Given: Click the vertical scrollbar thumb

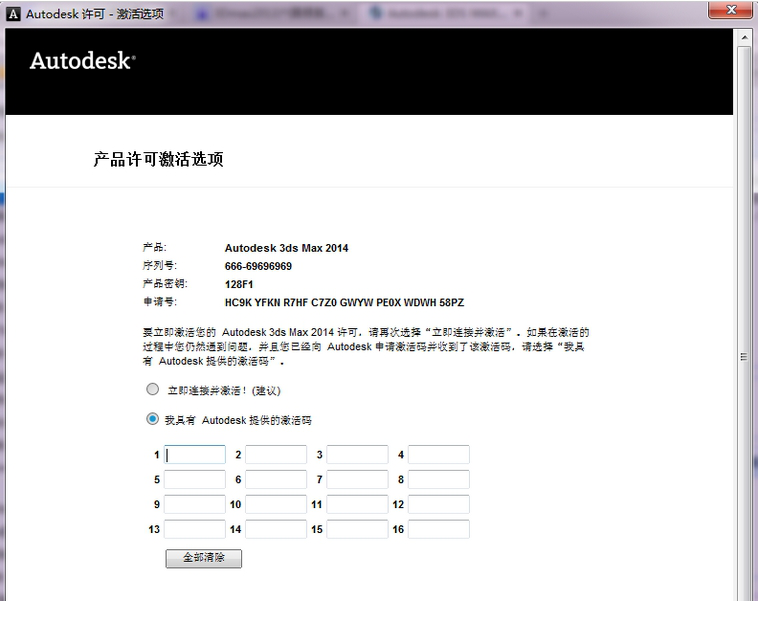Looking at the screenshot, I should click(744, 324).
